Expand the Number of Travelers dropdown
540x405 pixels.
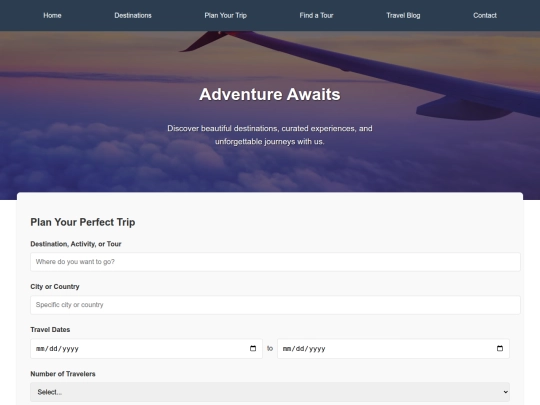pos(270,392)
